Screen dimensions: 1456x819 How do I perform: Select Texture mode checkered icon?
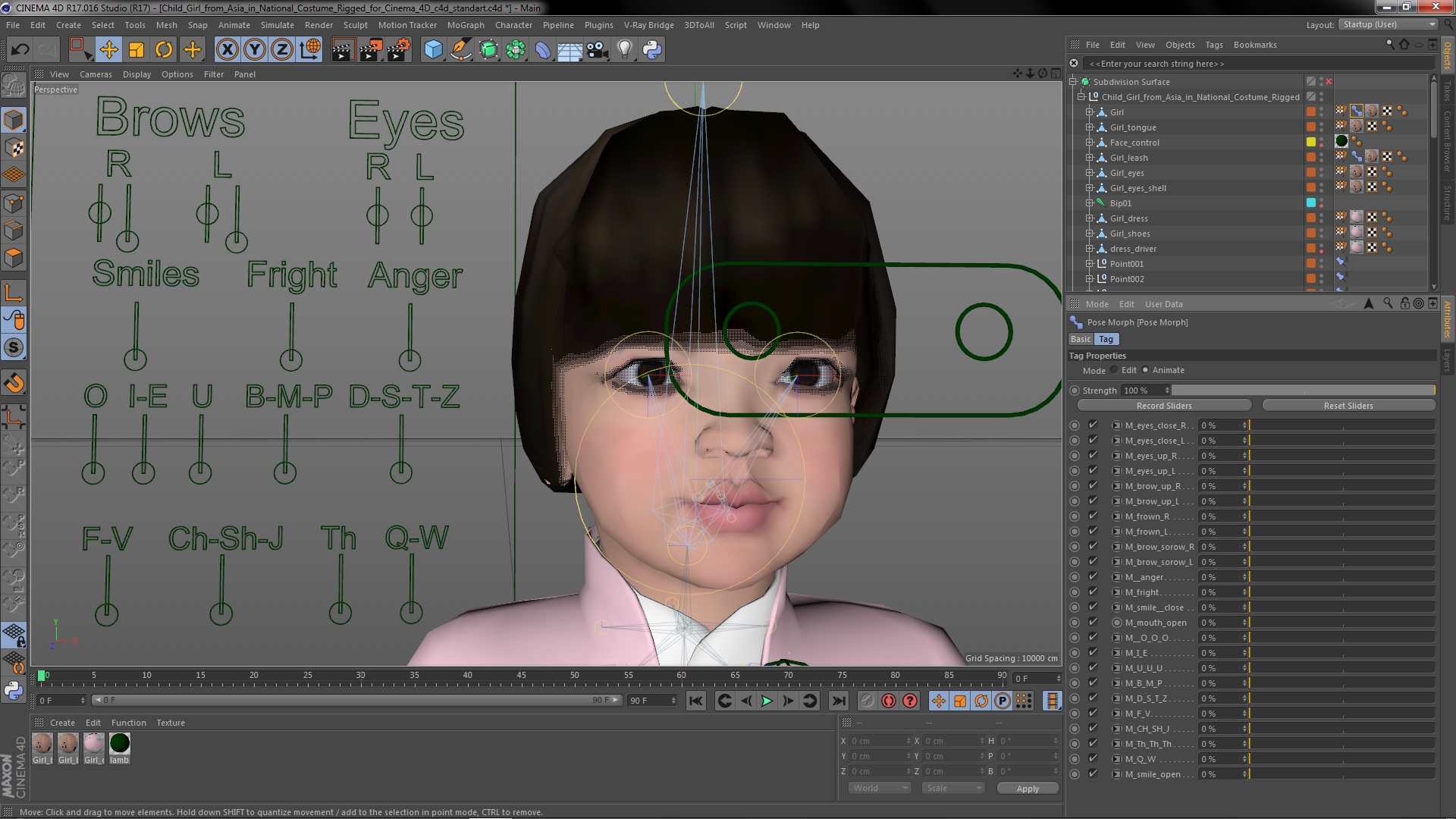14,148
